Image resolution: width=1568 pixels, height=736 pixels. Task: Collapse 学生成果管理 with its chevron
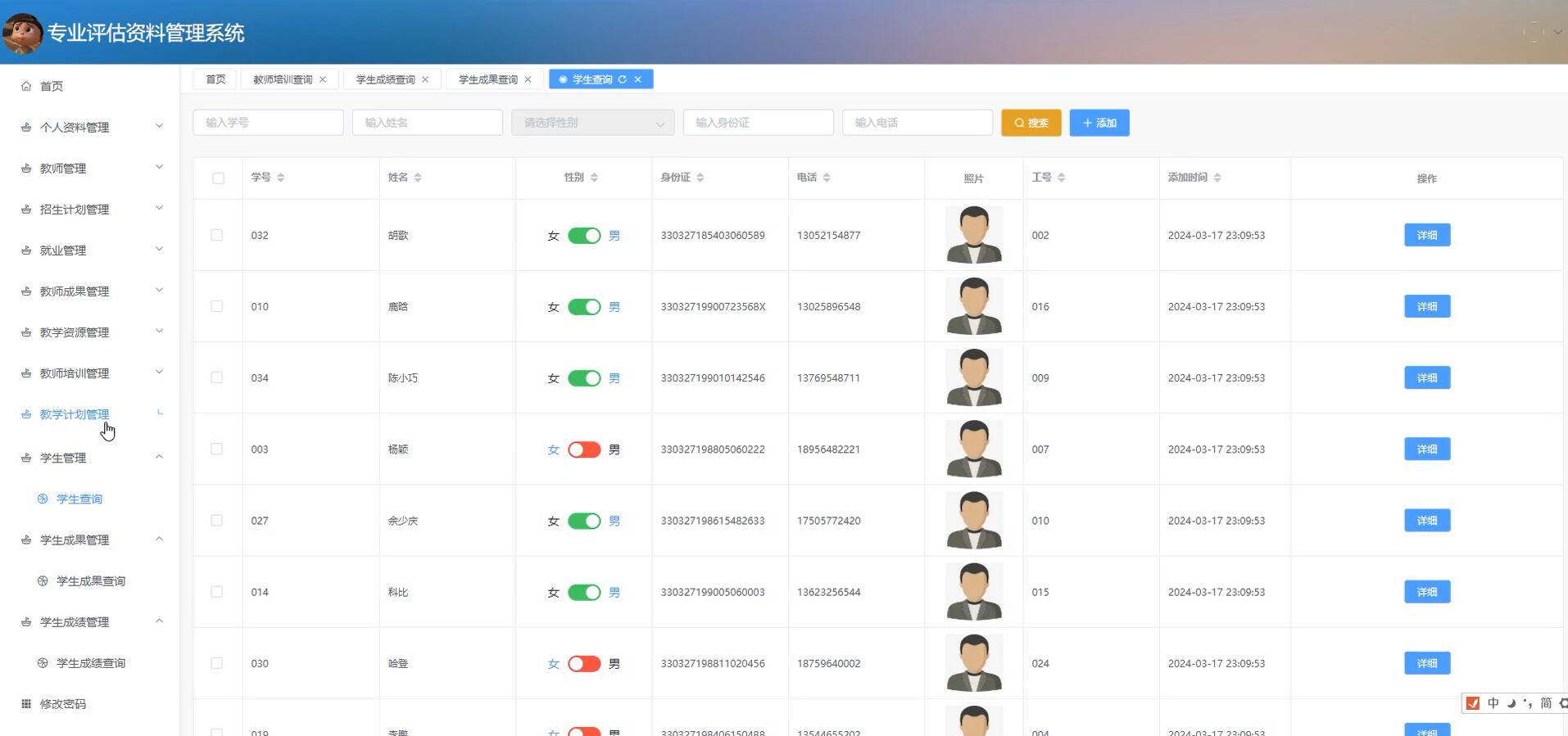tap(159, 539)
